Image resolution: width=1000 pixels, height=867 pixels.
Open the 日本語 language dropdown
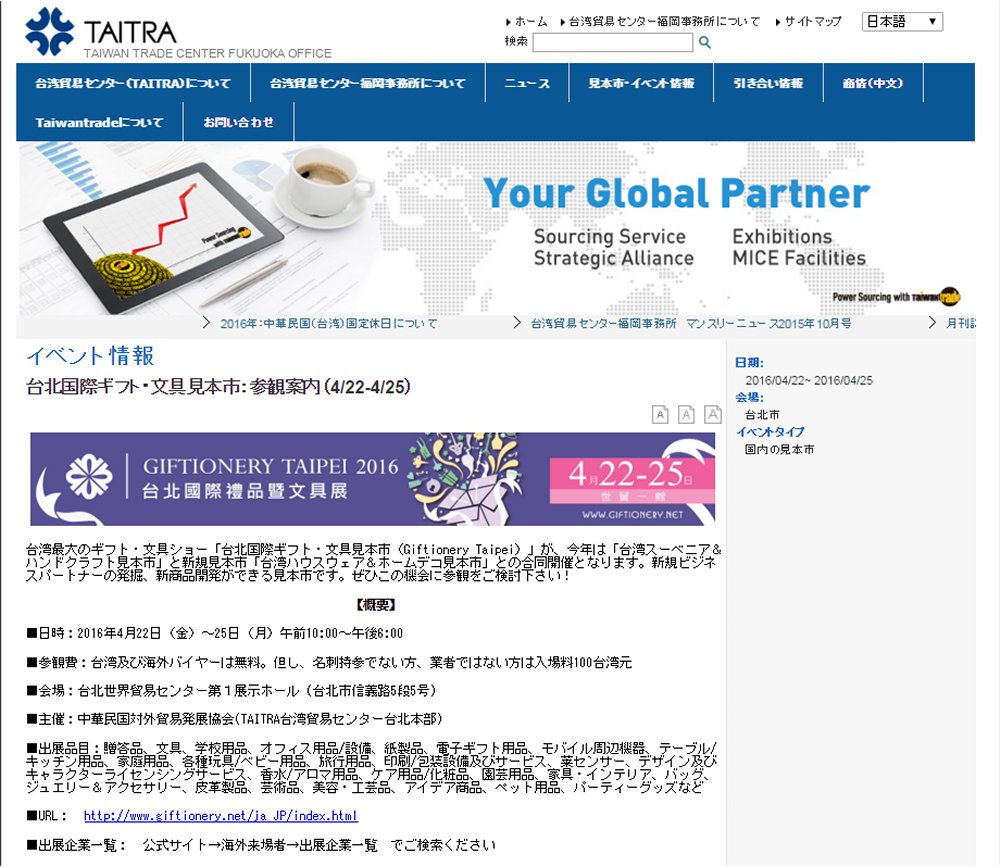(x=902, y=21)
